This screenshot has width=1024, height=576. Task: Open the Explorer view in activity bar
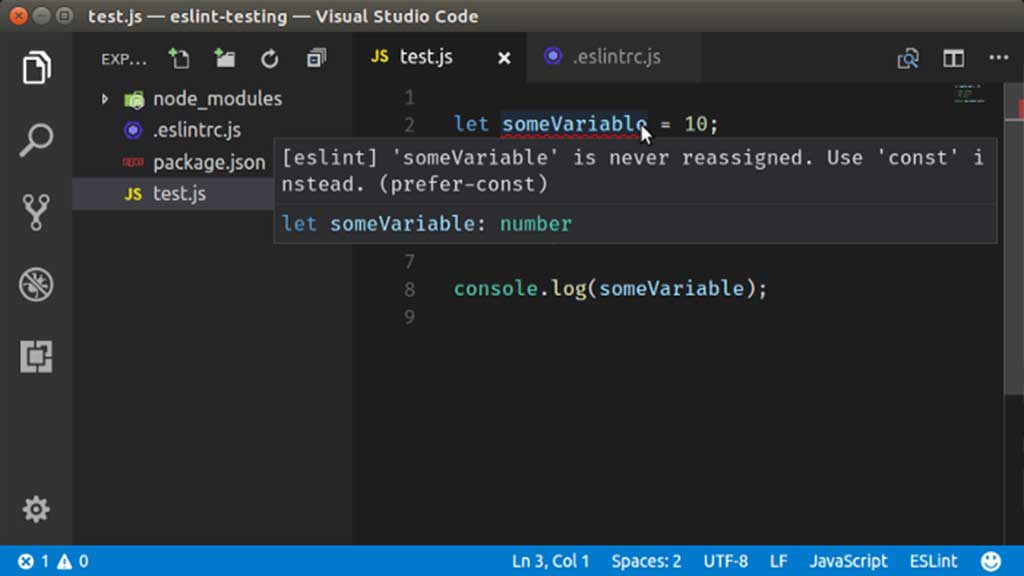tap(36, 67)
